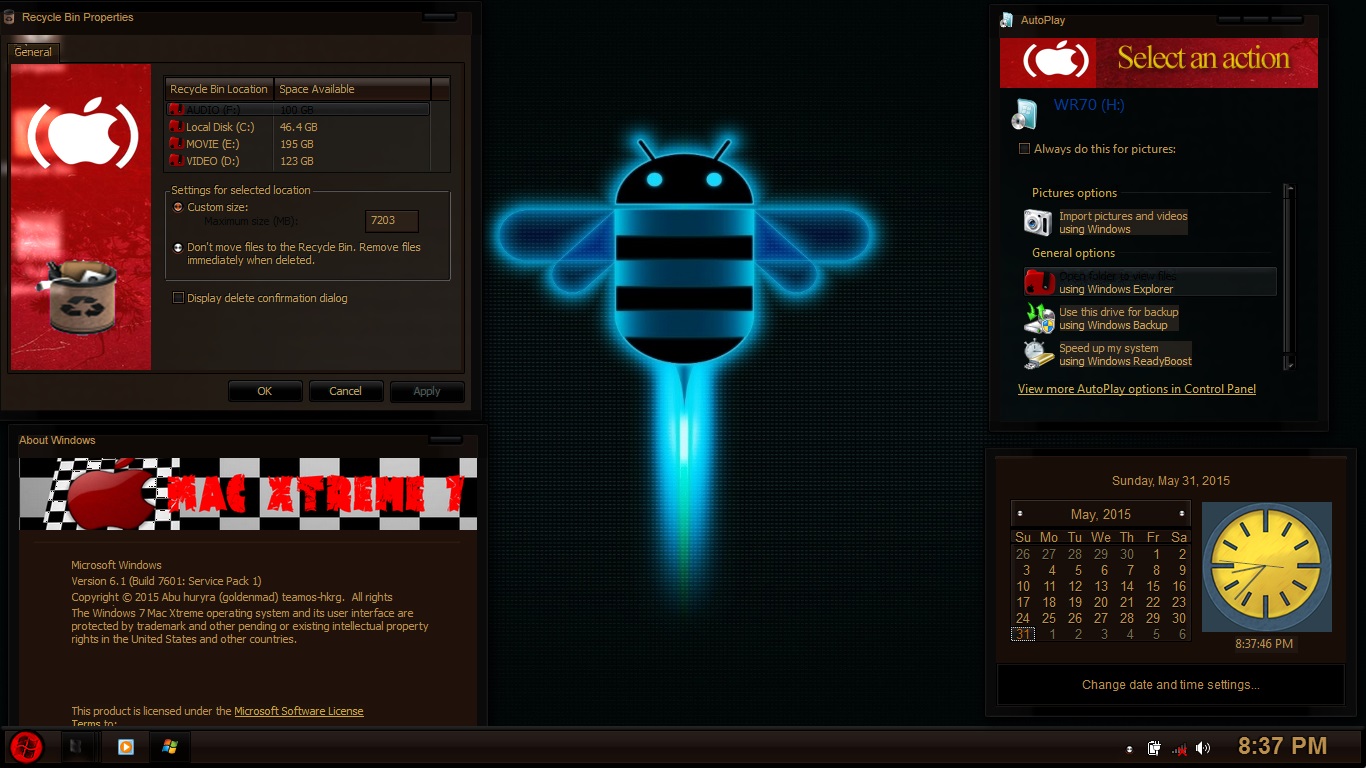1366x768 pixels.
Task: Click the 123 GB space value
Action: coord(297,161)
